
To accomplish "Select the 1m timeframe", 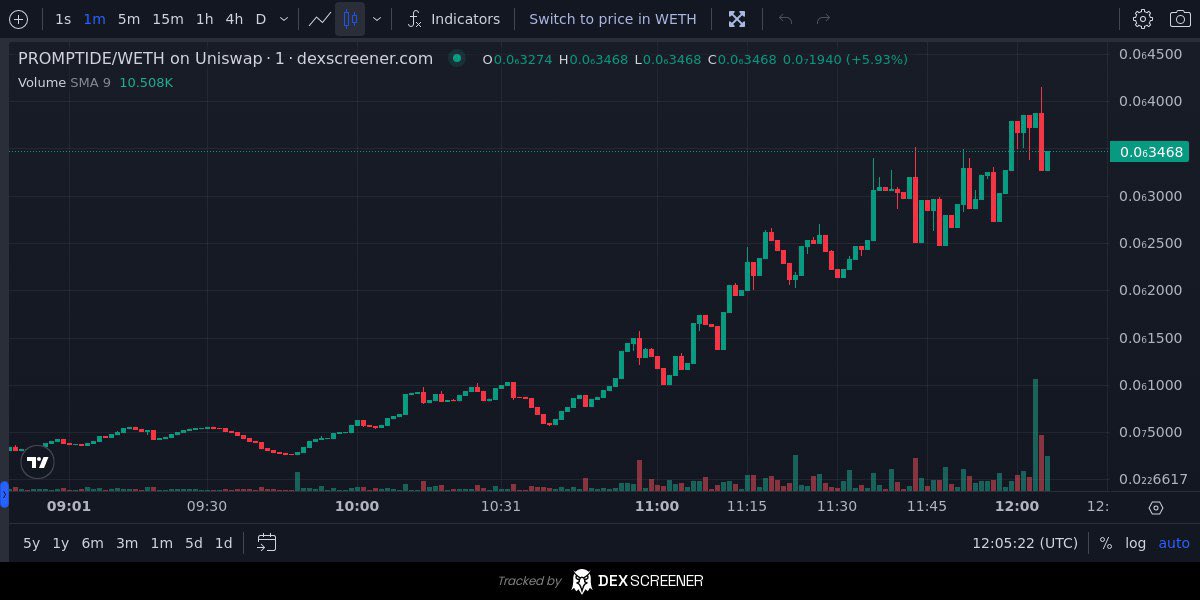I will coord(95,19).
